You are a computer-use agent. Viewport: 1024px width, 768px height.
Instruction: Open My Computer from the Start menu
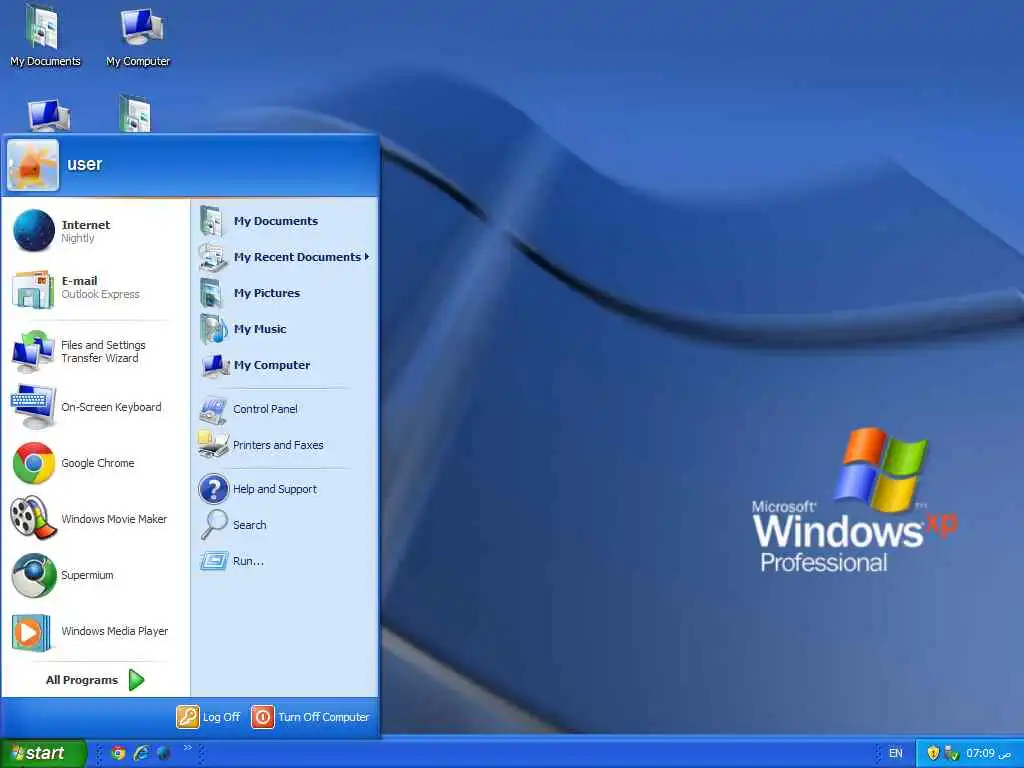[285, 364]
